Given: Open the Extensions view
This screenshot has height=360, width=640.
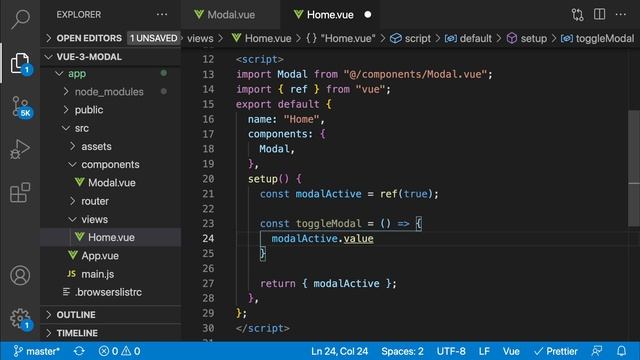Looking at the screenshot, I should tap(20, 193).
